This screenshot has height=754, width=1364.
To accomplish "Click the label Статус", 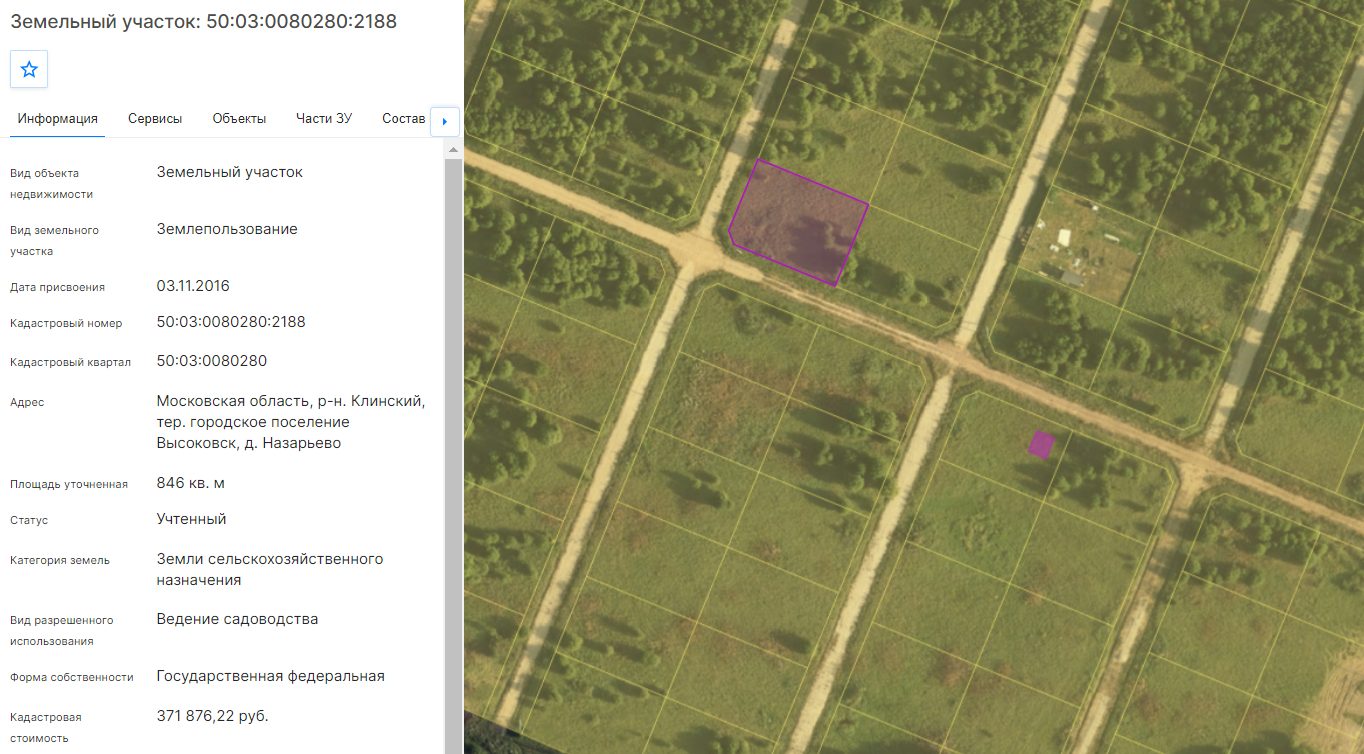I will [29, 520].
